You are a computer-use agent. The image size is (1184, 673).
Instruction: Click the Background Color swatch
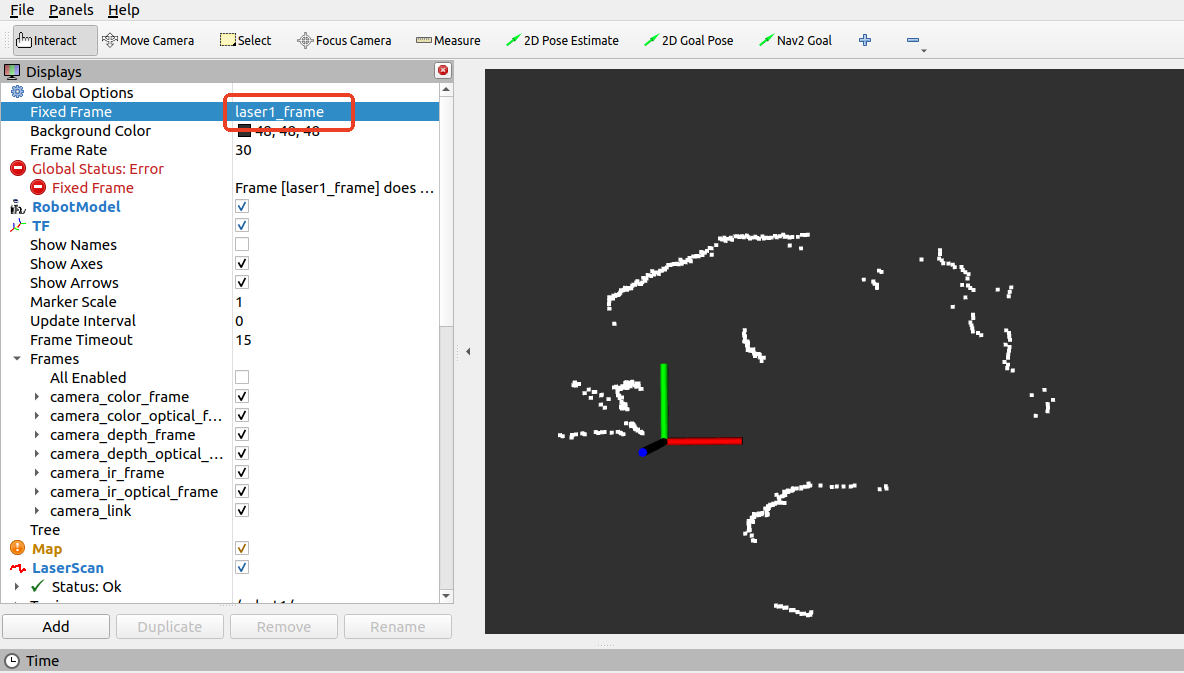point(244,131)
